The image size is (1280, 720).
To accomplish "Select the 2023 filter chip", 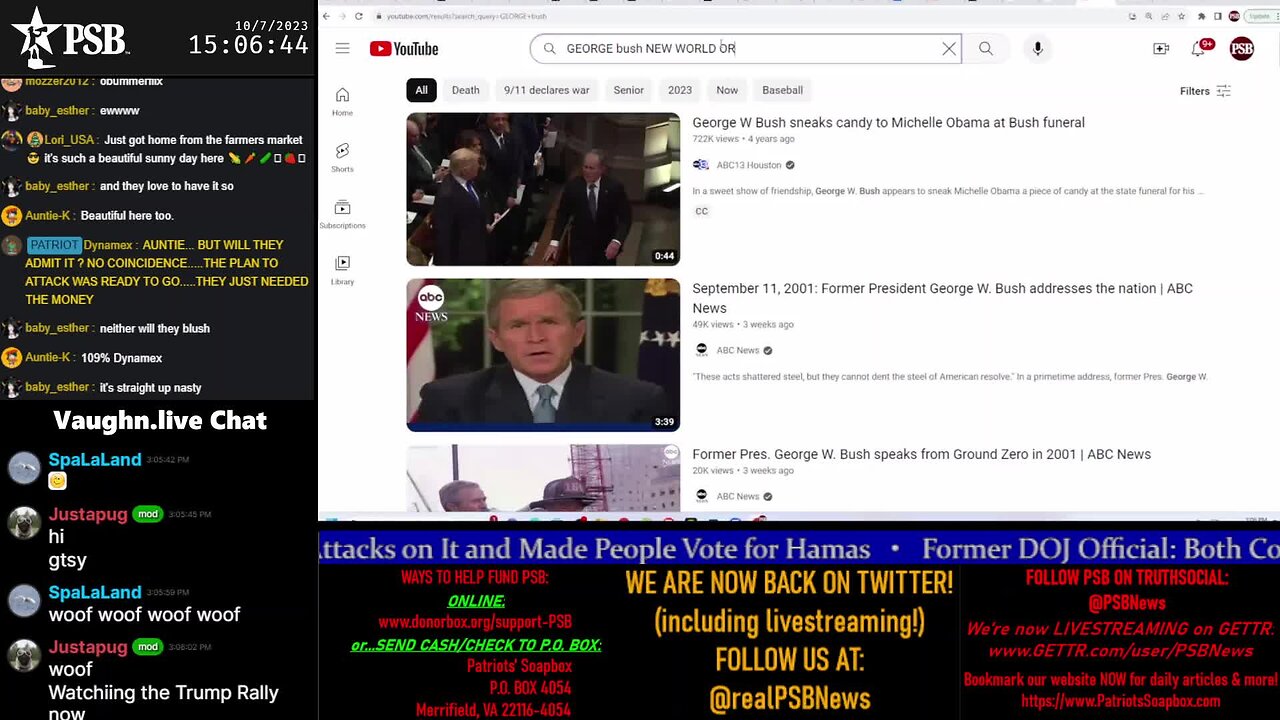I will pyautogui.click(x=680, y=90).
